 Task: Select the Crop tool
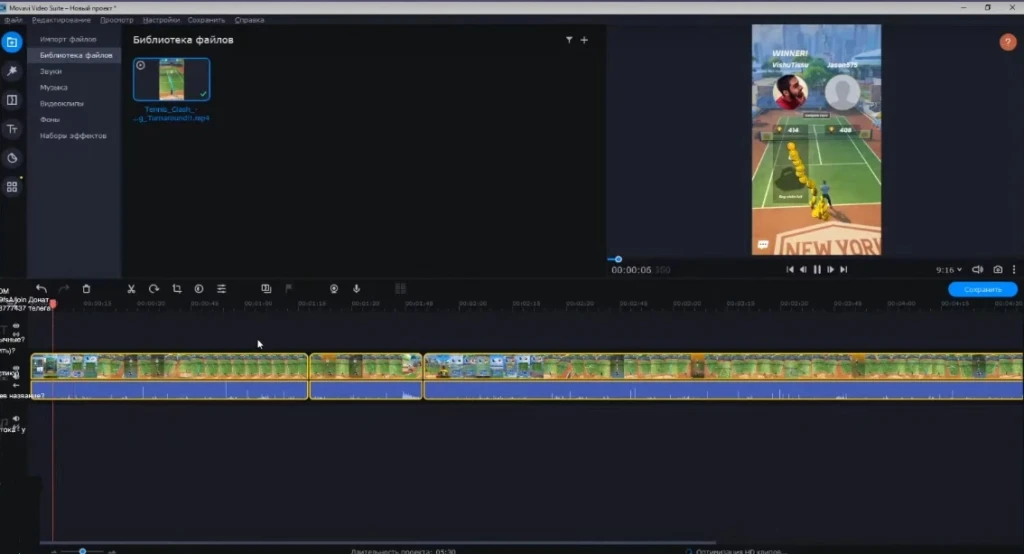(x=176, y=289)
